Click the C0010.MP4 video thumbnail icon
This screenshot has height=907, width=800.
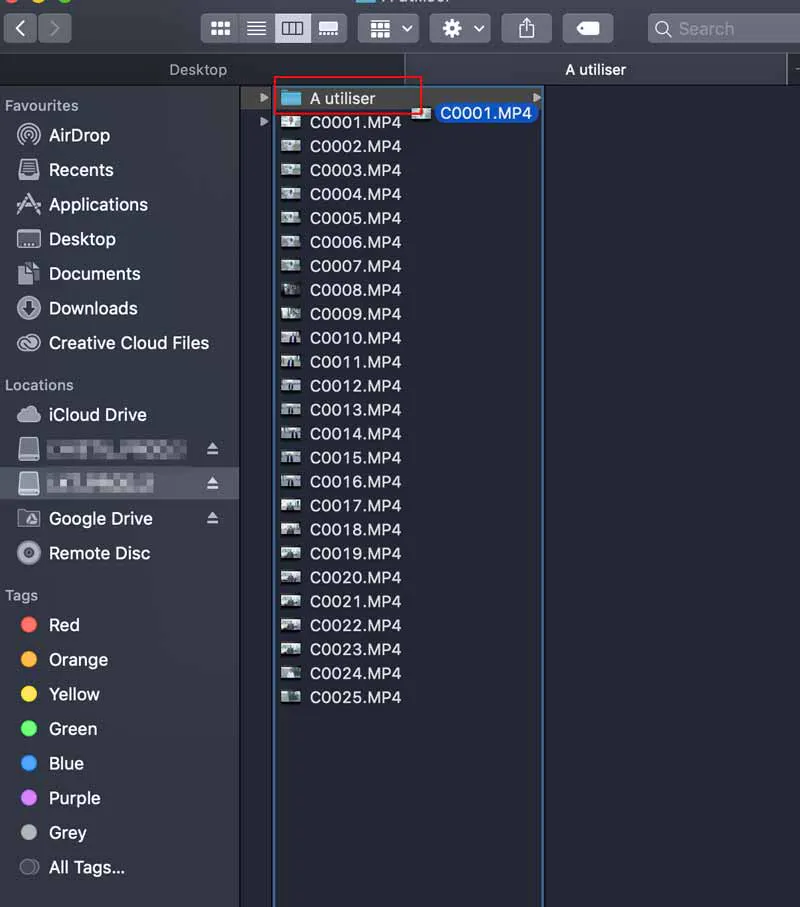[x=290, y=337]
